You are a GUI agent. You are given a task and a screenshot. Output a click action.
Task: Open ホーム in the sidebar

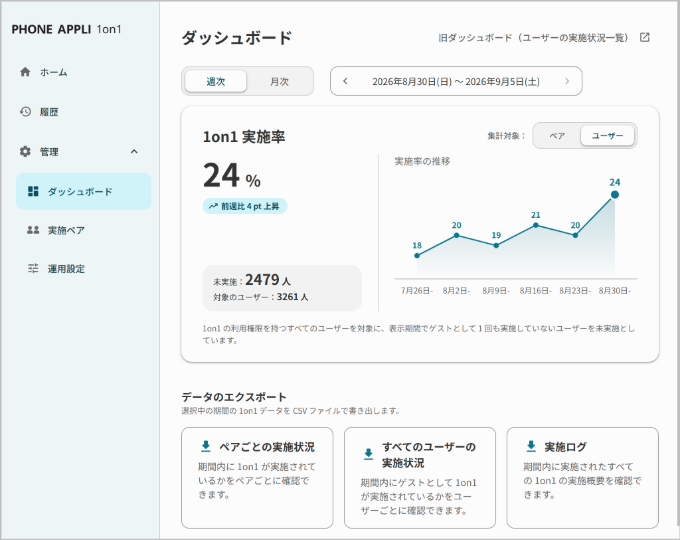coord(54,72)
